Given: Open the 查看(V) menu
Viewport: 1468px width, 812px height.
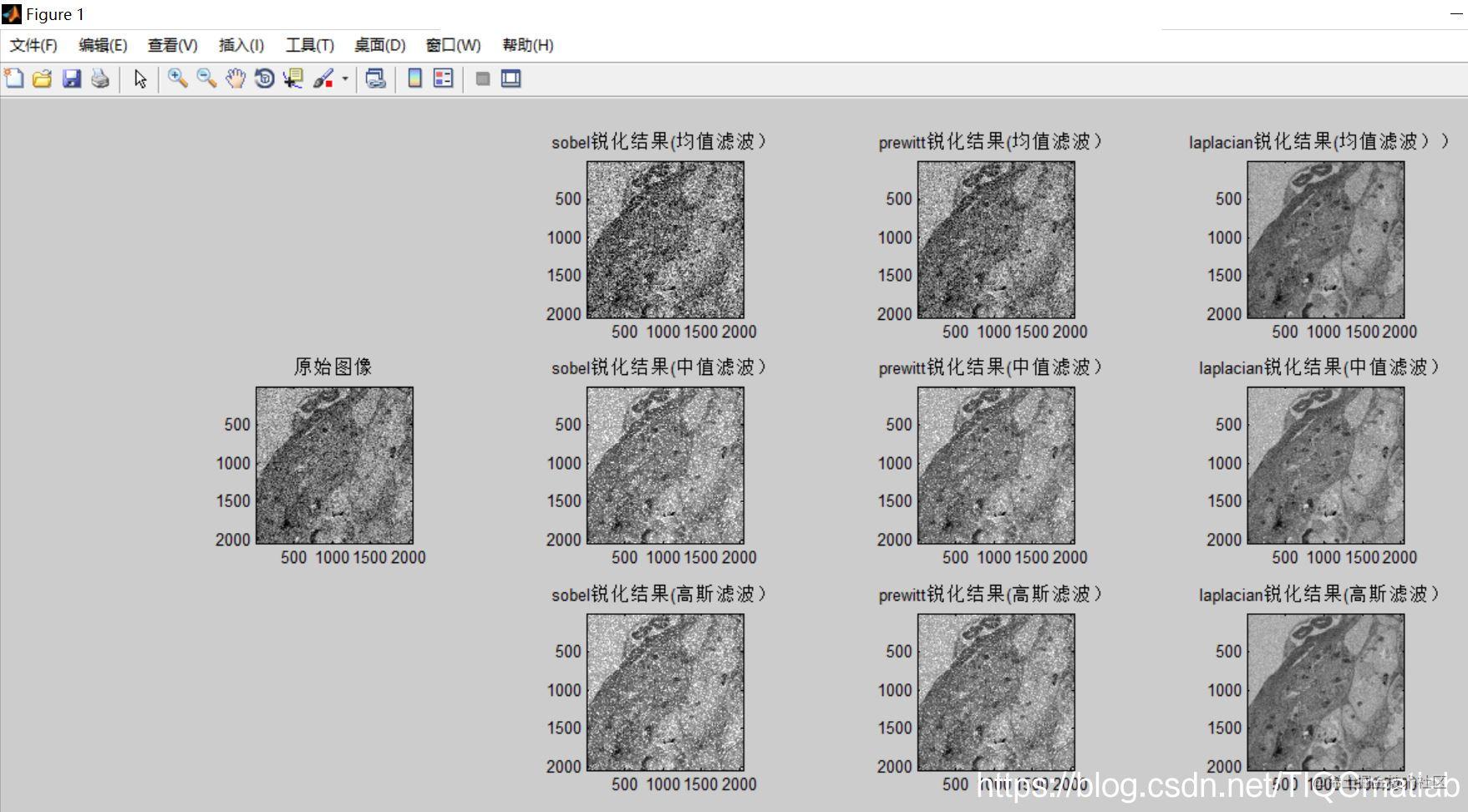Looking at the screenshot, I should (173, 45).
